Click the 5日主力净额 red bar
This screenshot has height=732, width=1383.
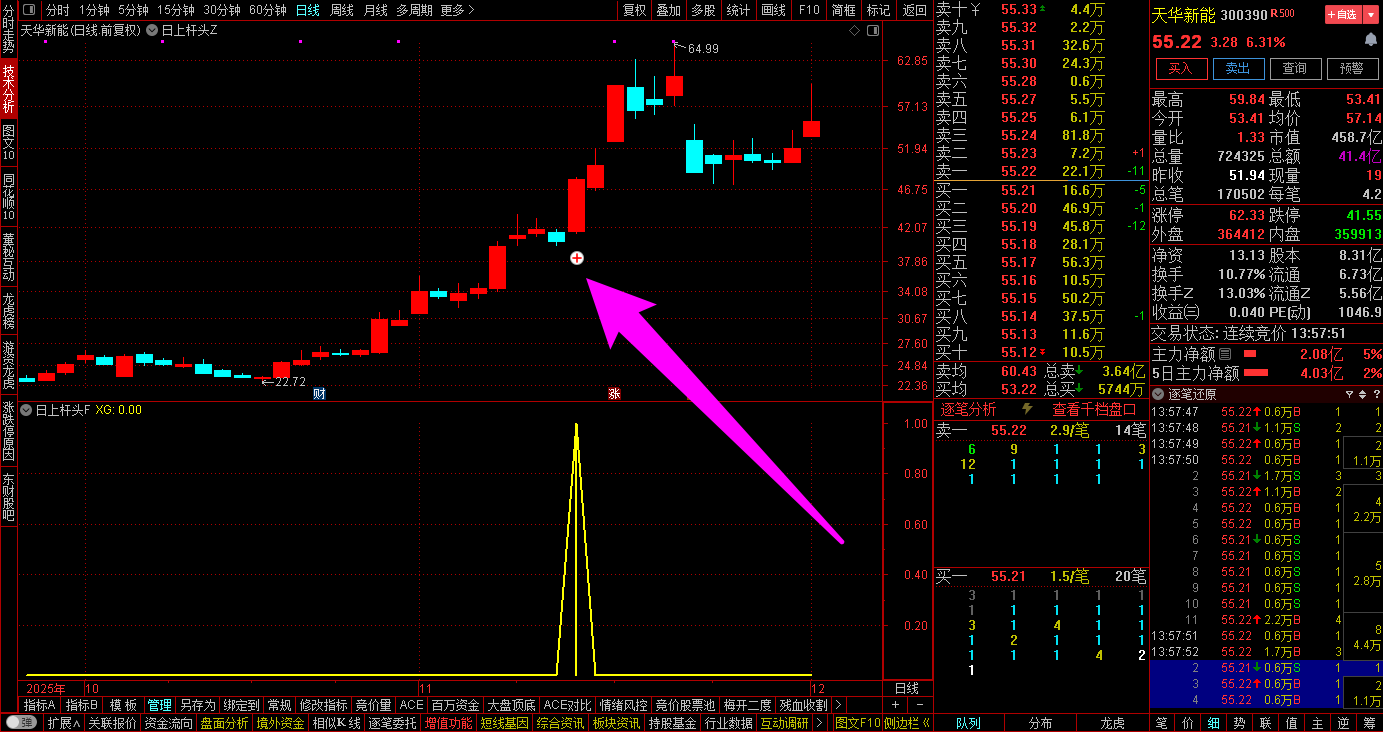pos(1256,373)
